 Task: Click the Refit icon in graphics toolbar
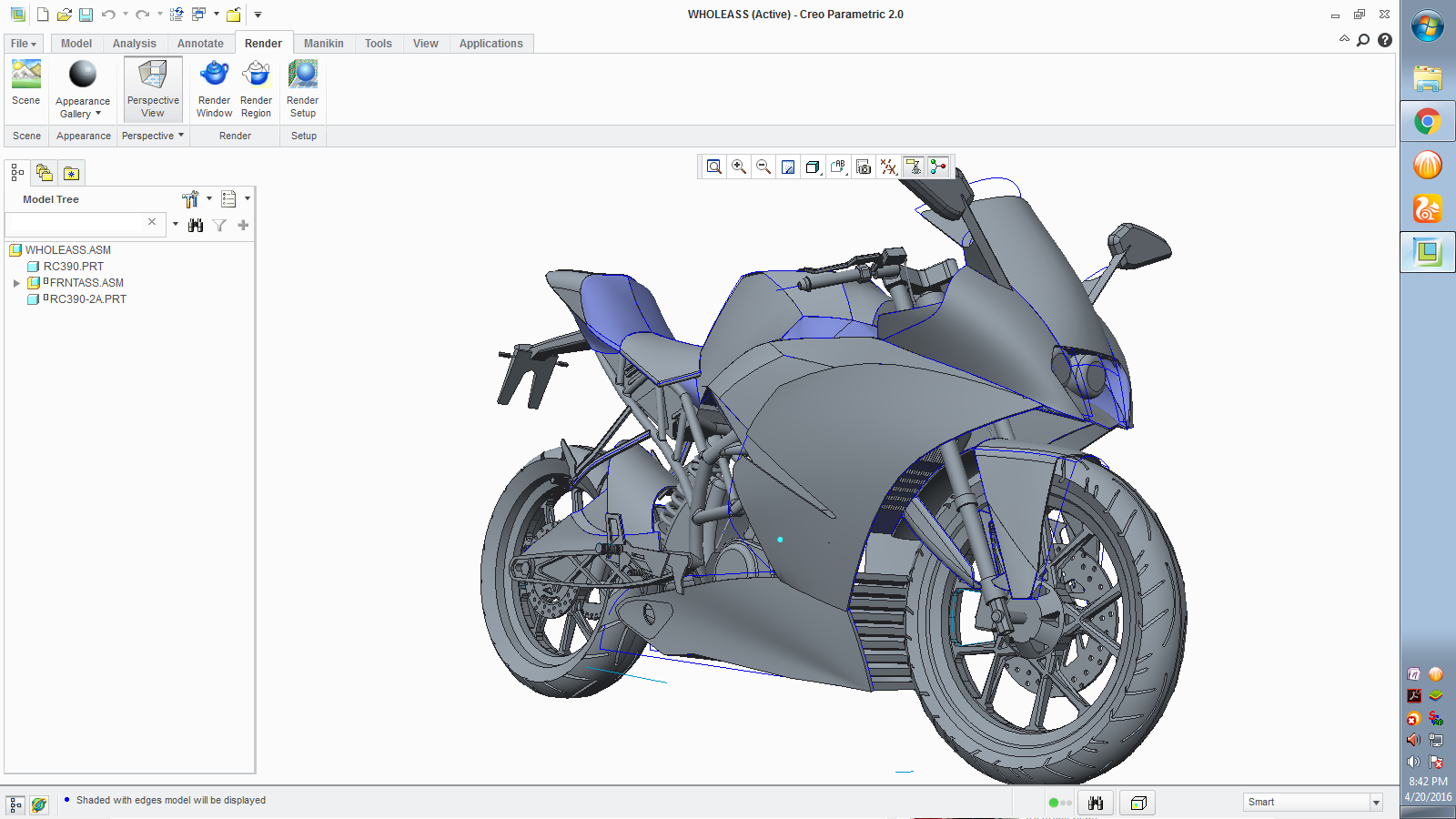714,167
